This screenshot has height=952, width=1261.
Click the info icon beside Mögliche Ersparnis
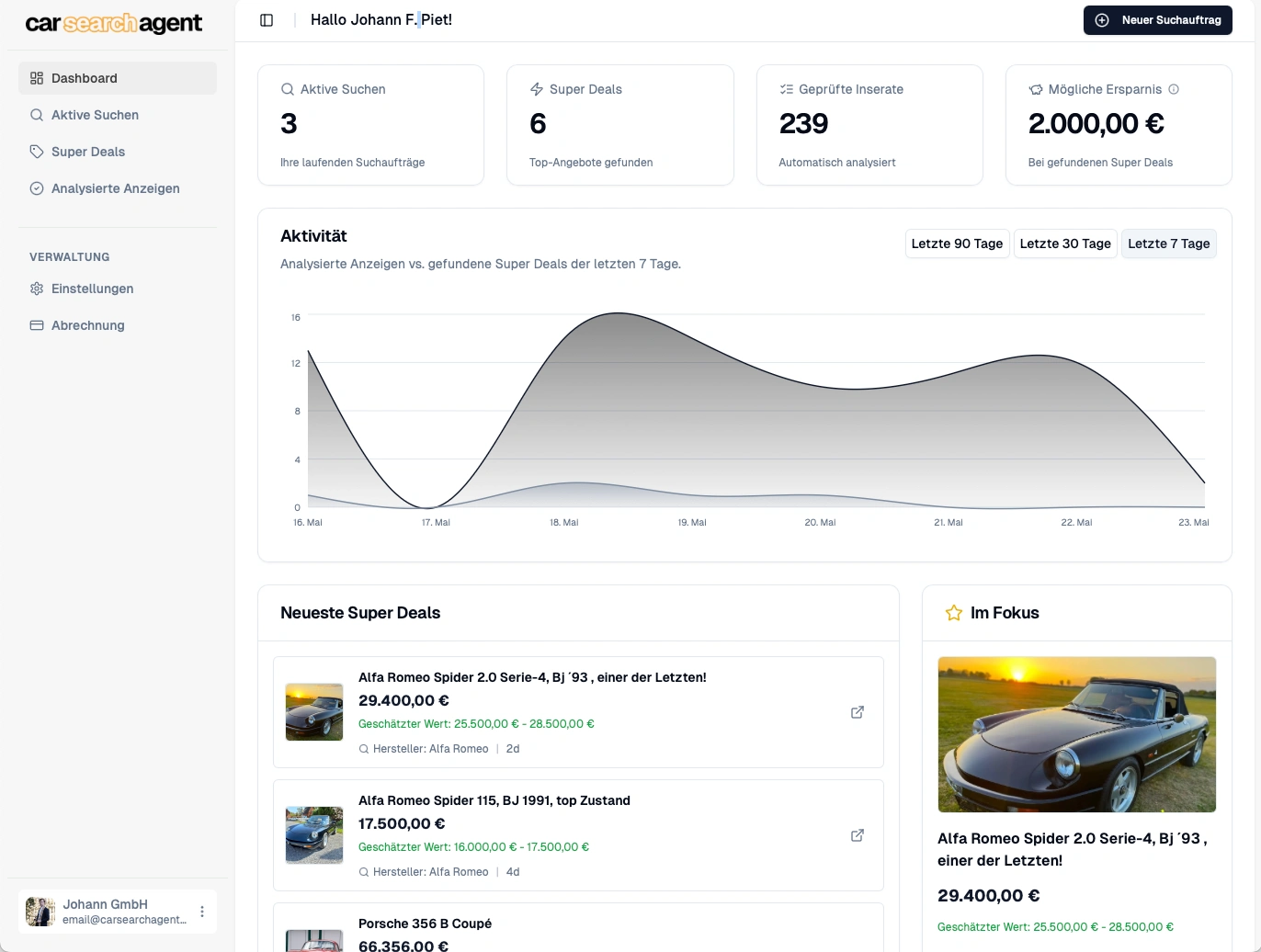coord(1174,89)
